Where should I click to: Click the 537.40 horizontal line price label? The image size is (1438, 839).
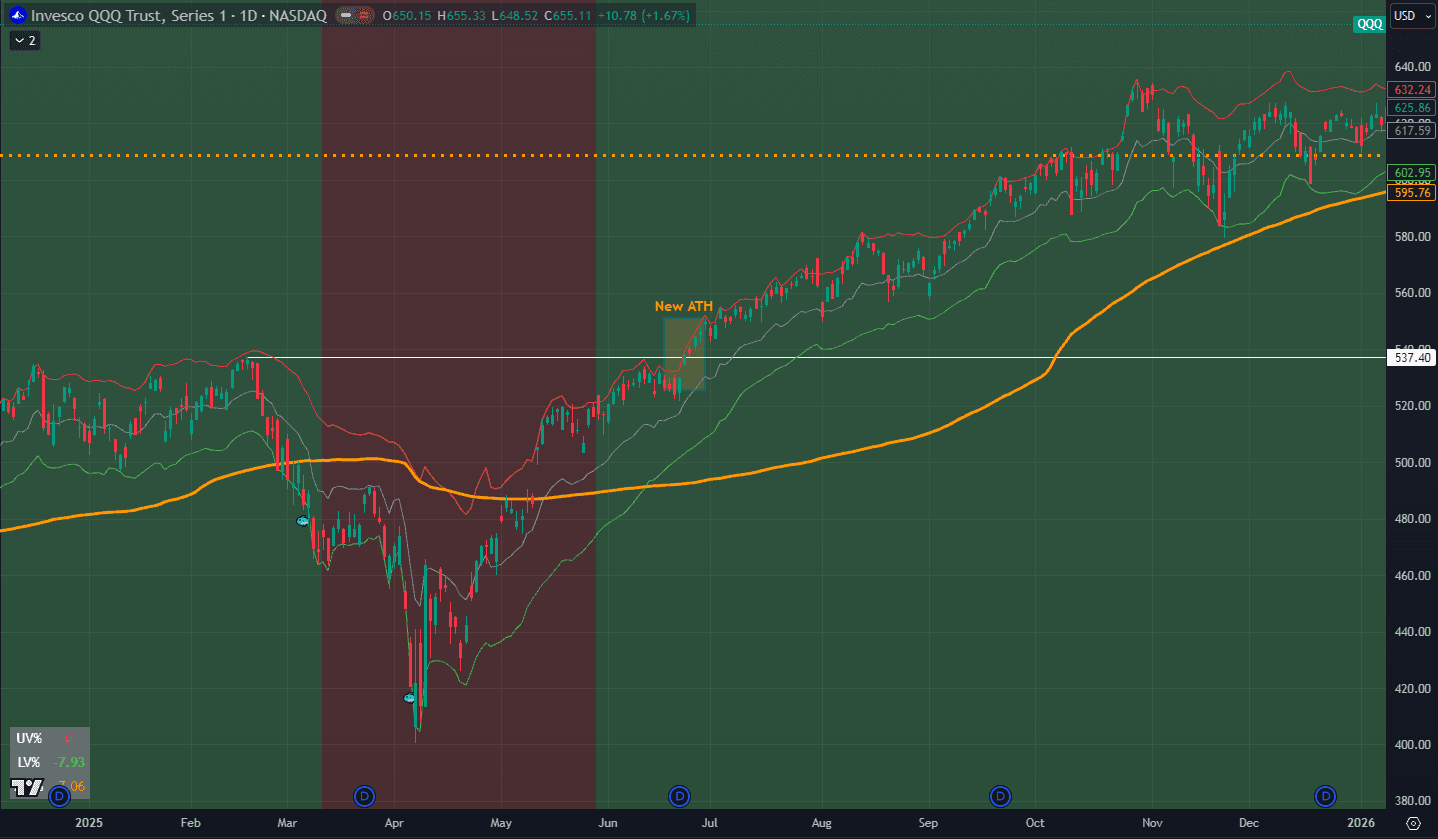tap(1412, 358)
